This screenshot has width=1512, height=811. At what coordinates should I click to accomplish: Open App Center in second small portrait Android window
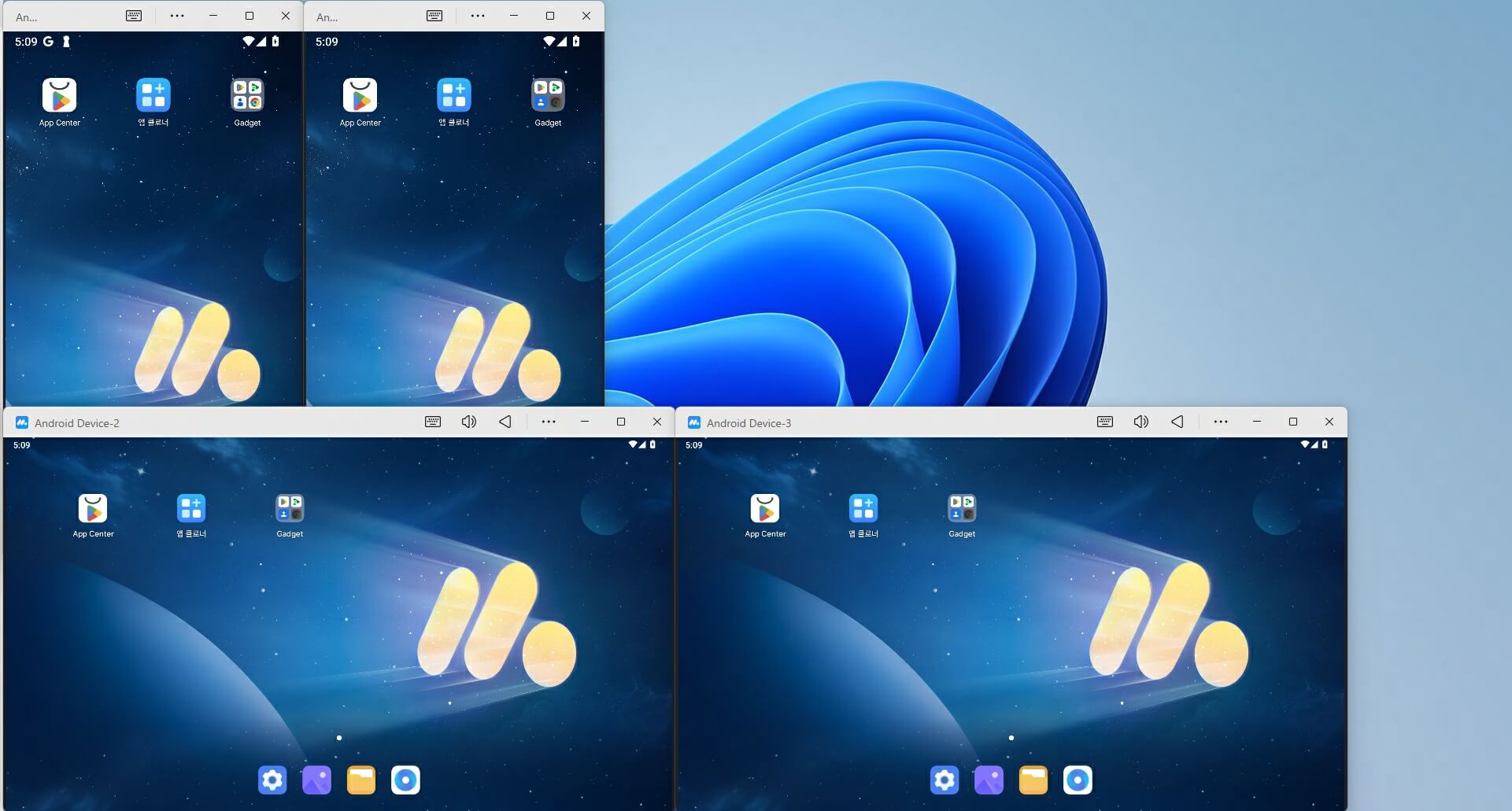pyautogui.click(x=360, y=95)
